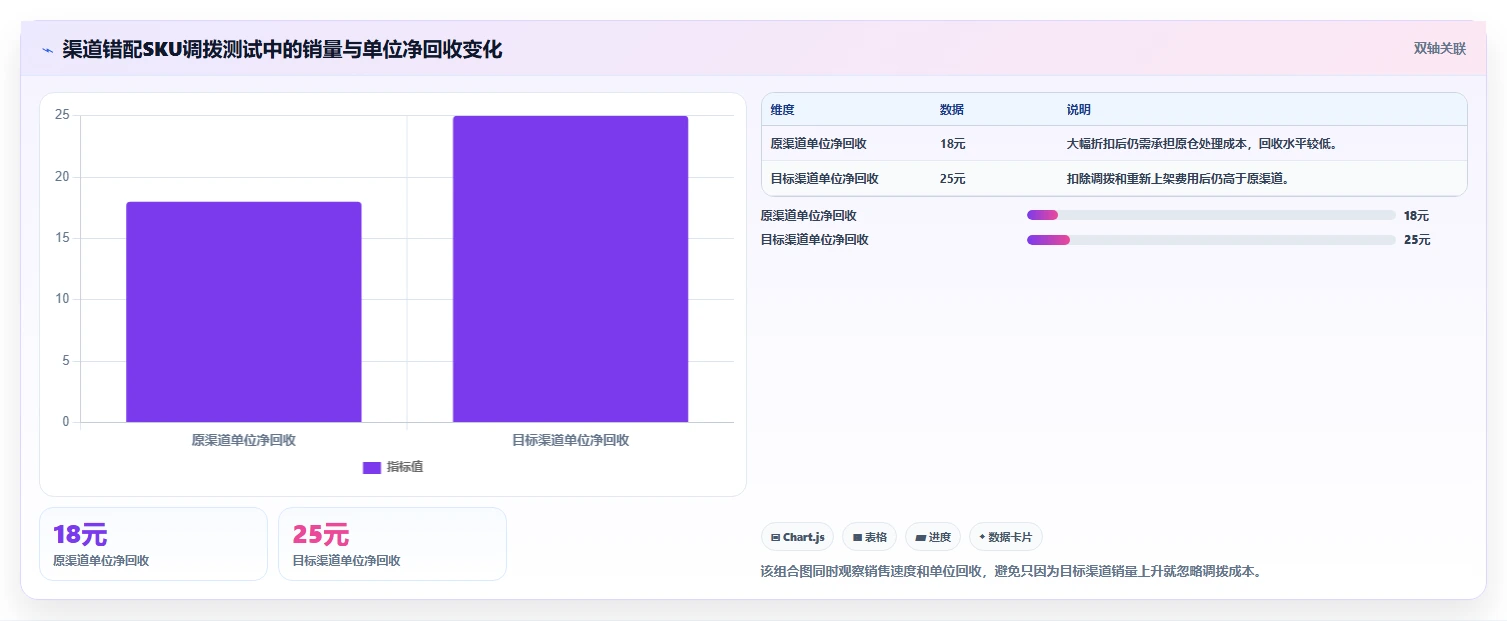Click the 原渠道单位净回收 bar in the chart

tap(243, 312)
